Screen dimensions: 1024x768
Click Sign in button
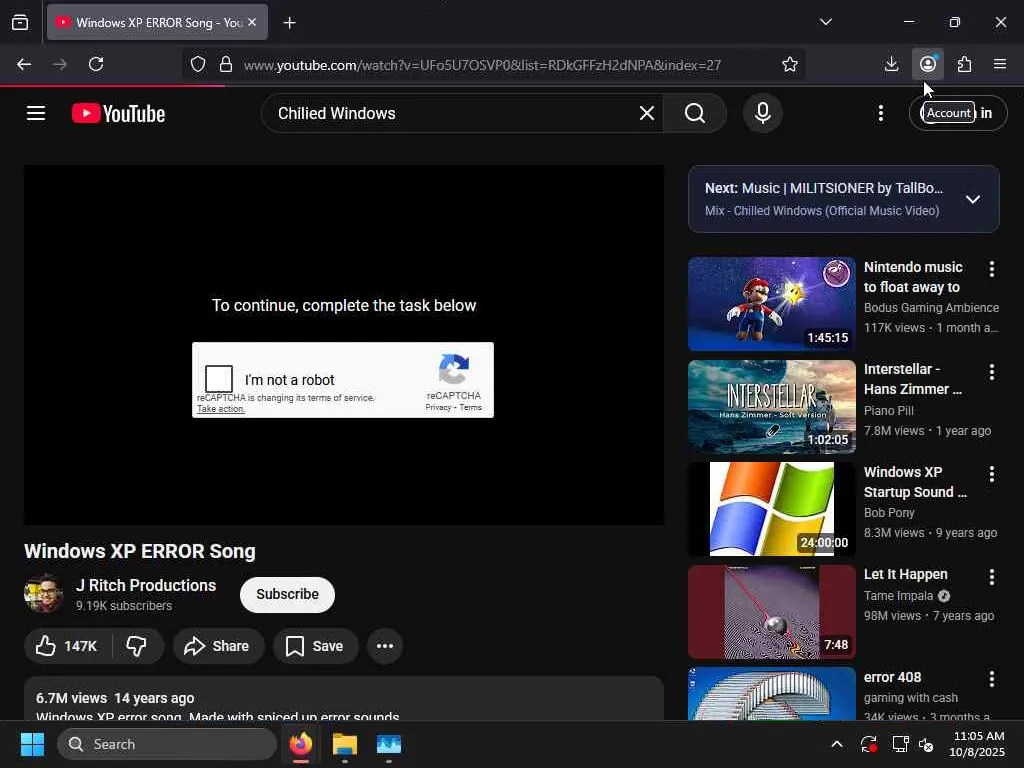click(958, 114)
